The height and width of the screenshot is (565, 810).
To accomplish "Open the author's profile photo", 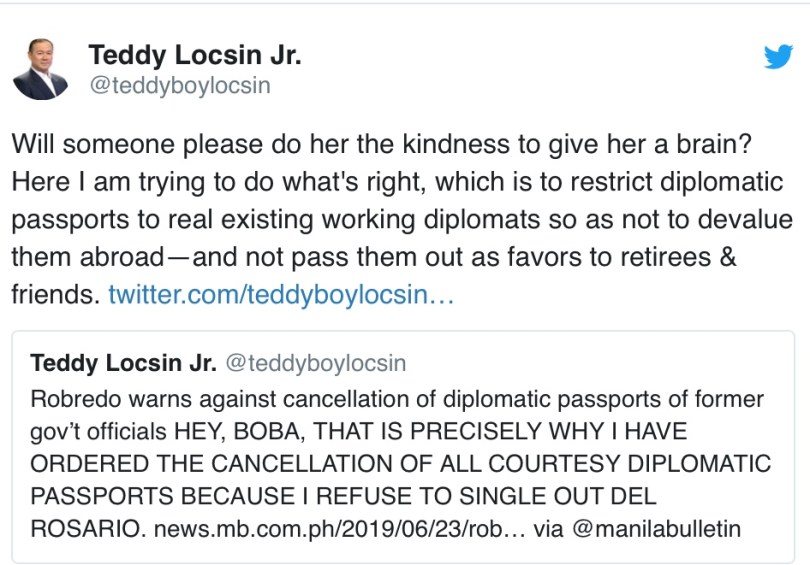I will pyautogui.click(x=40, y=70).
